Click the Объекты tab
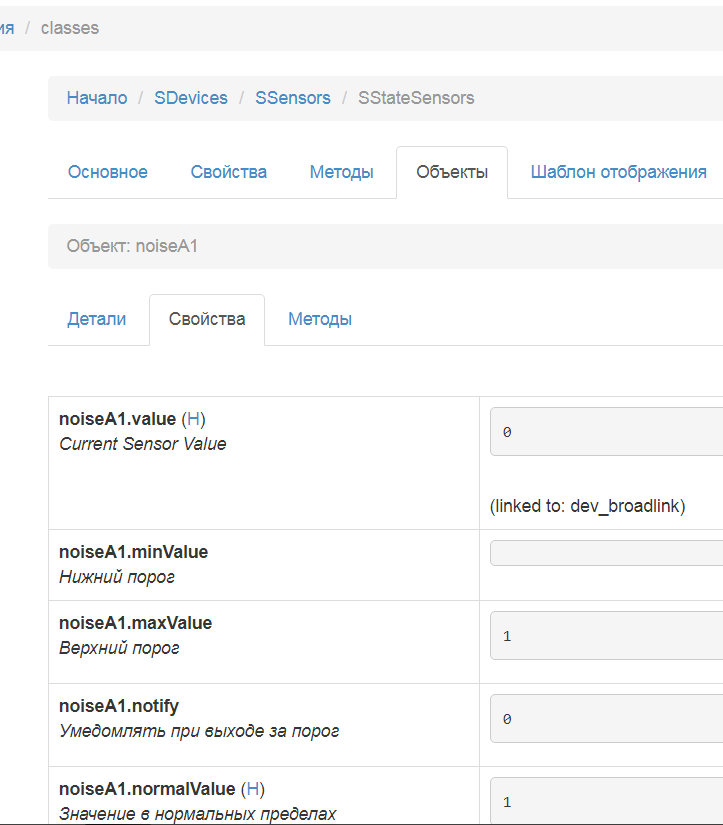The width and height of the screenshot is (723, 825). pyautogui.click(x=452, y=172)
